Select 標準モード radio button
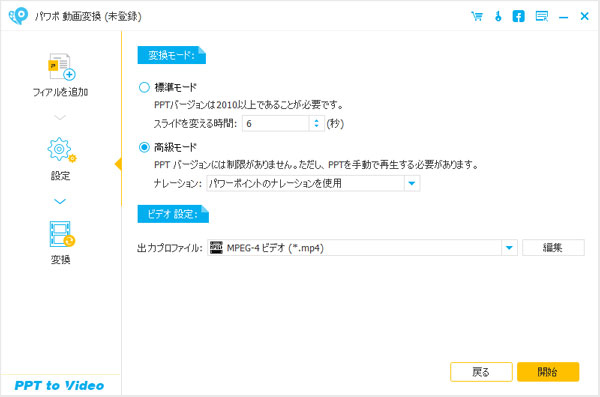This screenshot has height=397, width=600. pyautogui.click(x=144, y=87)
